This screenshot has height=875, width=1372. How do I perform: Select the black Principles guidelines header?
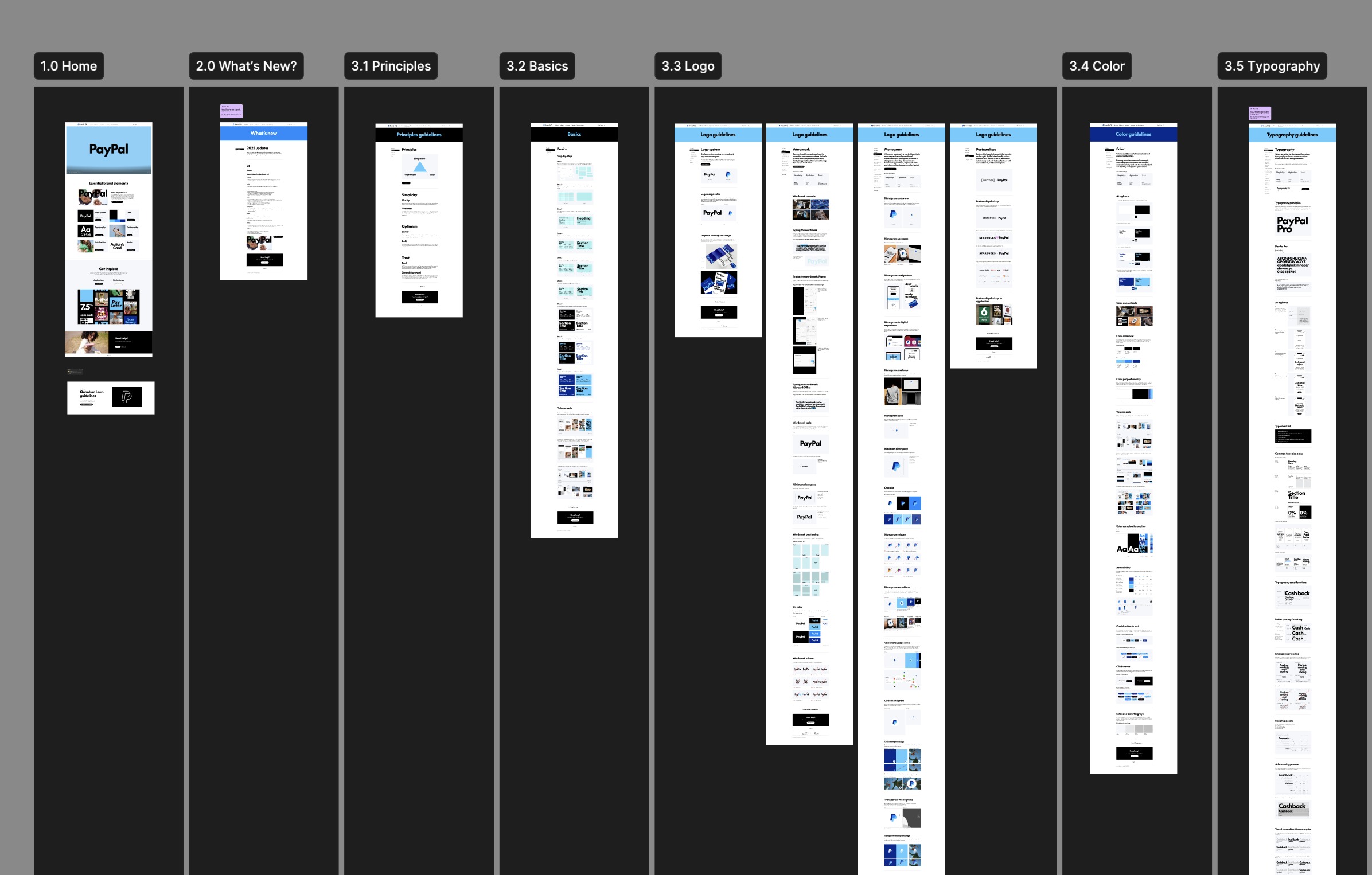[419, 135]
